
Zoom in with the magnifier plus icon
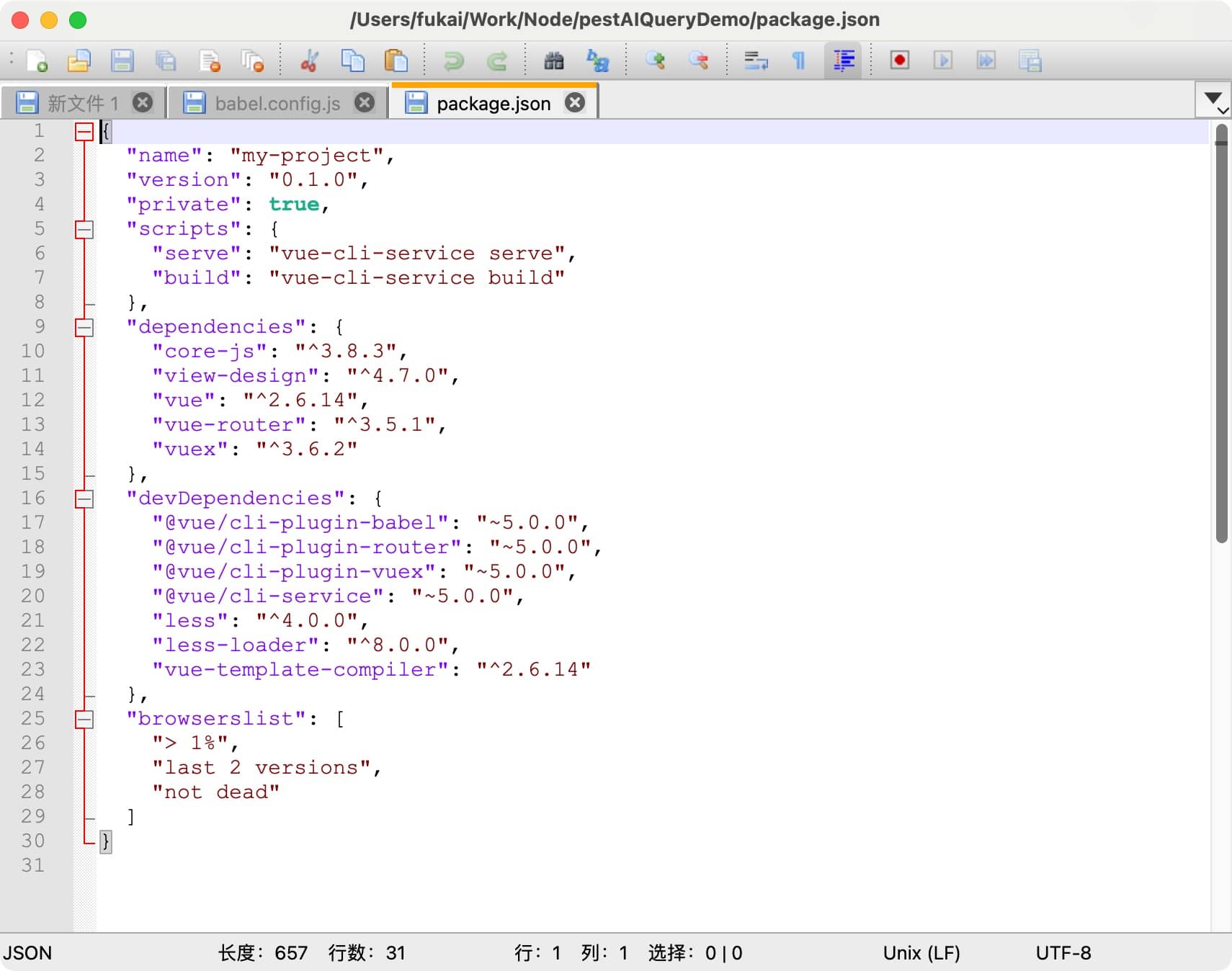pyautogui.click(x=655, y=61)
